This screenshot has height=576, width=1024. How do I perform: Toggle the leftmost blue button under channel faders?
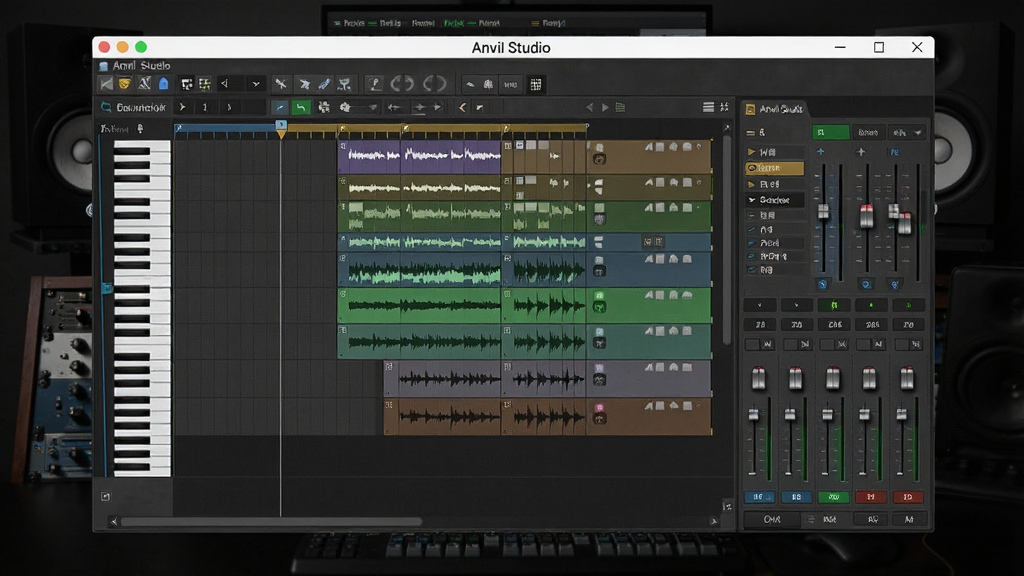click(759, 497)
